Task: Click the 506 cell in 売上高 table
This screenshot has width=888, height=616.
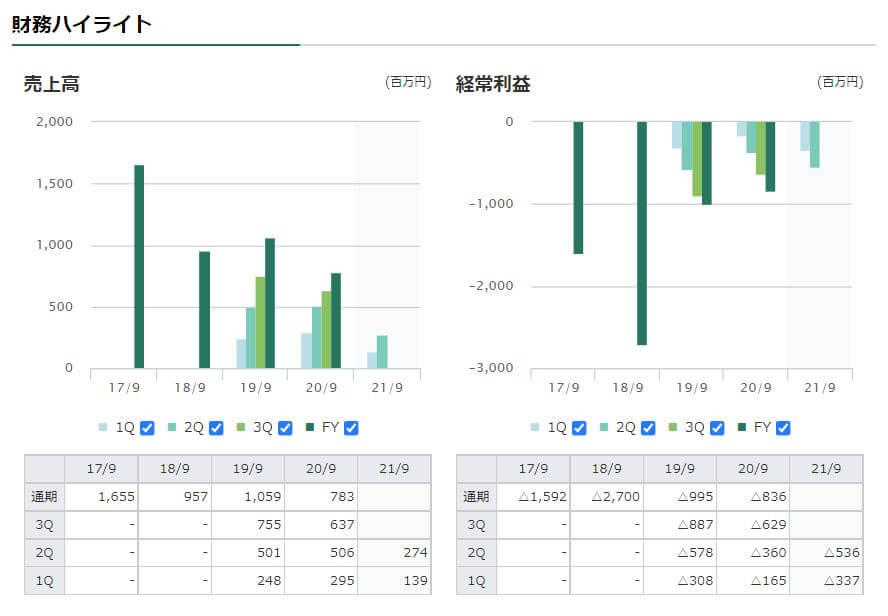Action: [x=321, y=553]
